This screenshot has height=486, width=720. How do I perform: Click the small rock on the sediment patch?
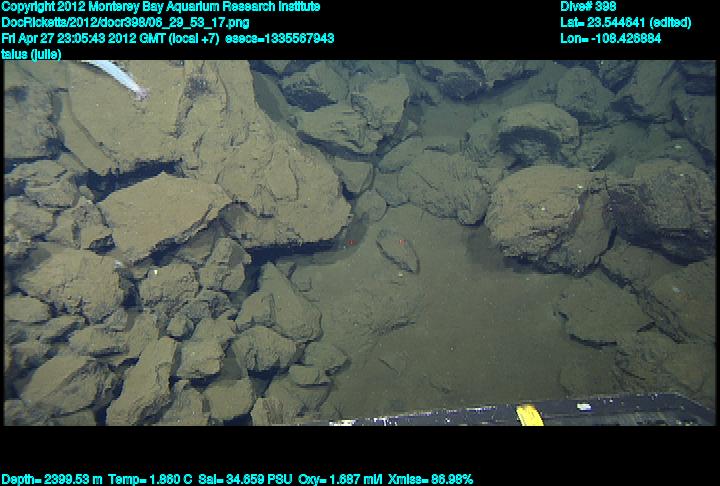click(x=397, y=250)
